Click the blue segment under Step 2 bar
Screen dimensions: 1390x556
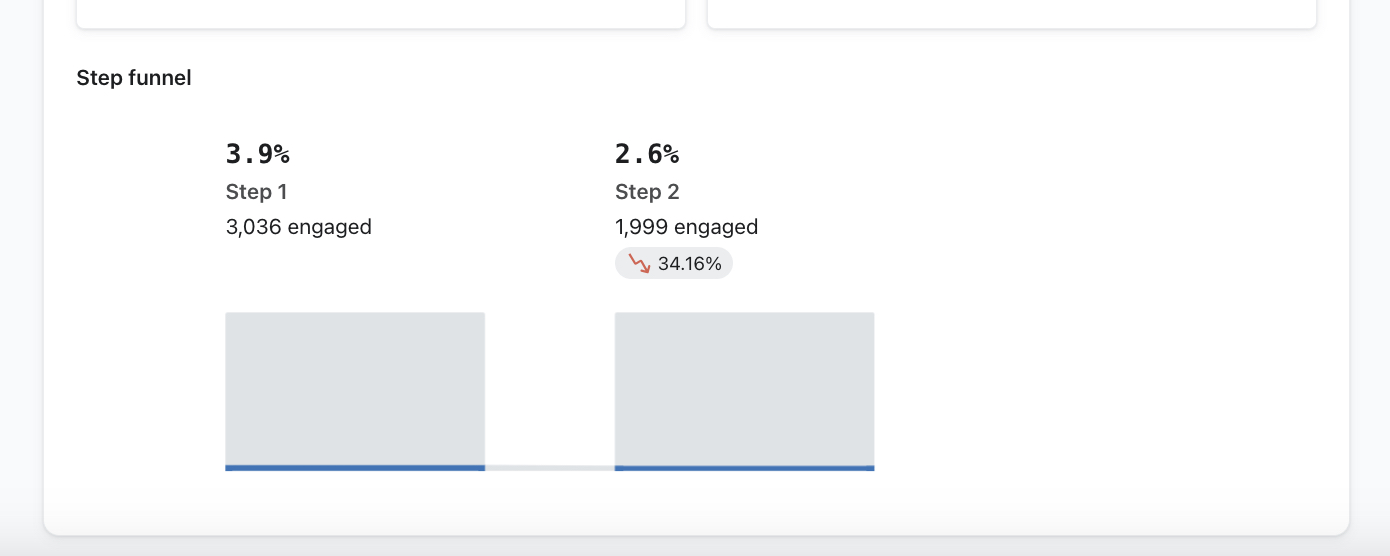(x=744, y=467)
